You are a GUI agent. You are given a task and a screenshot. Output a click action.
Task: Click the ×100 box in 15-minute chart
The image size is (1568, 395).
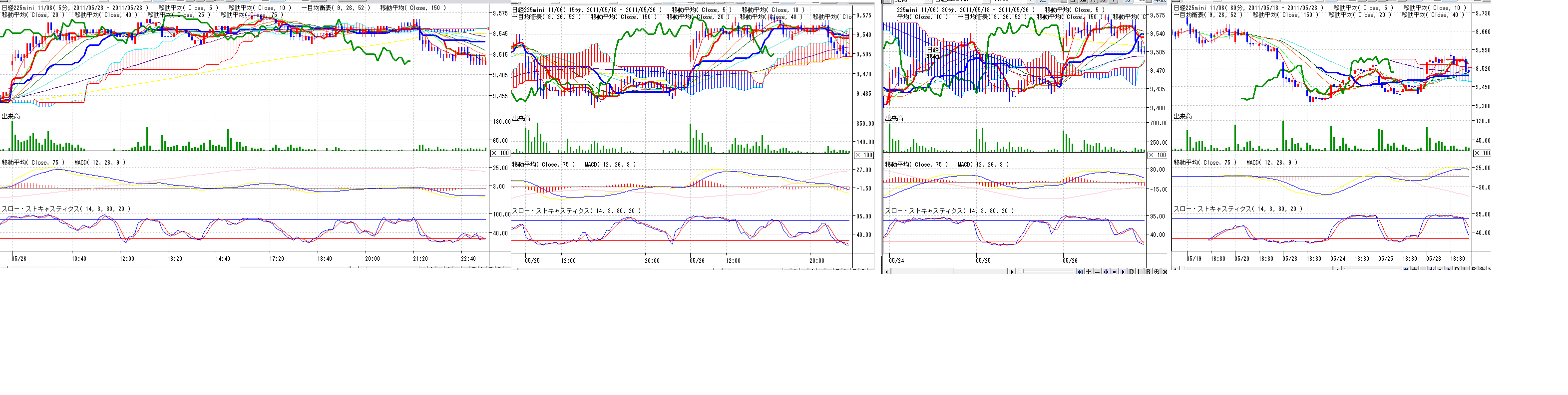tap(864, 155)
